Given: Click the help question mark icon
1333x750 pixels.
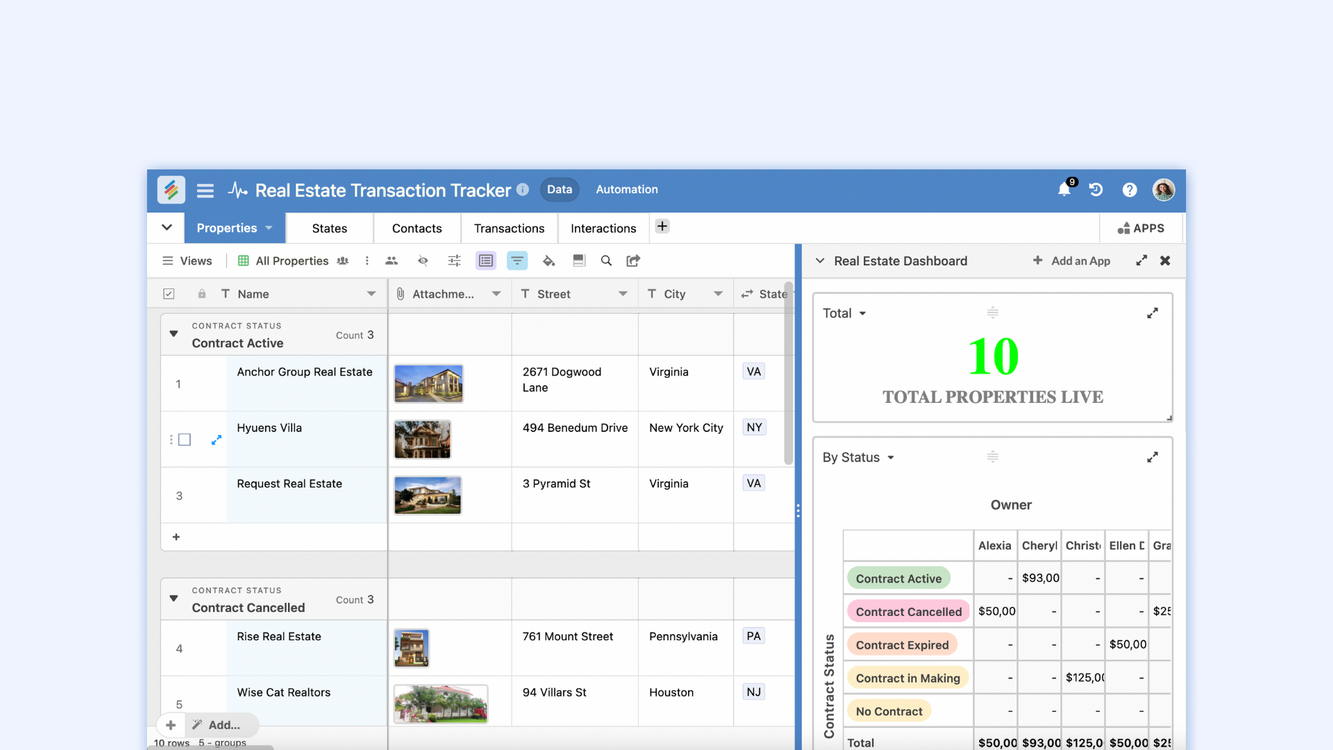Looking at the screenshot, I should (1129, 190).
